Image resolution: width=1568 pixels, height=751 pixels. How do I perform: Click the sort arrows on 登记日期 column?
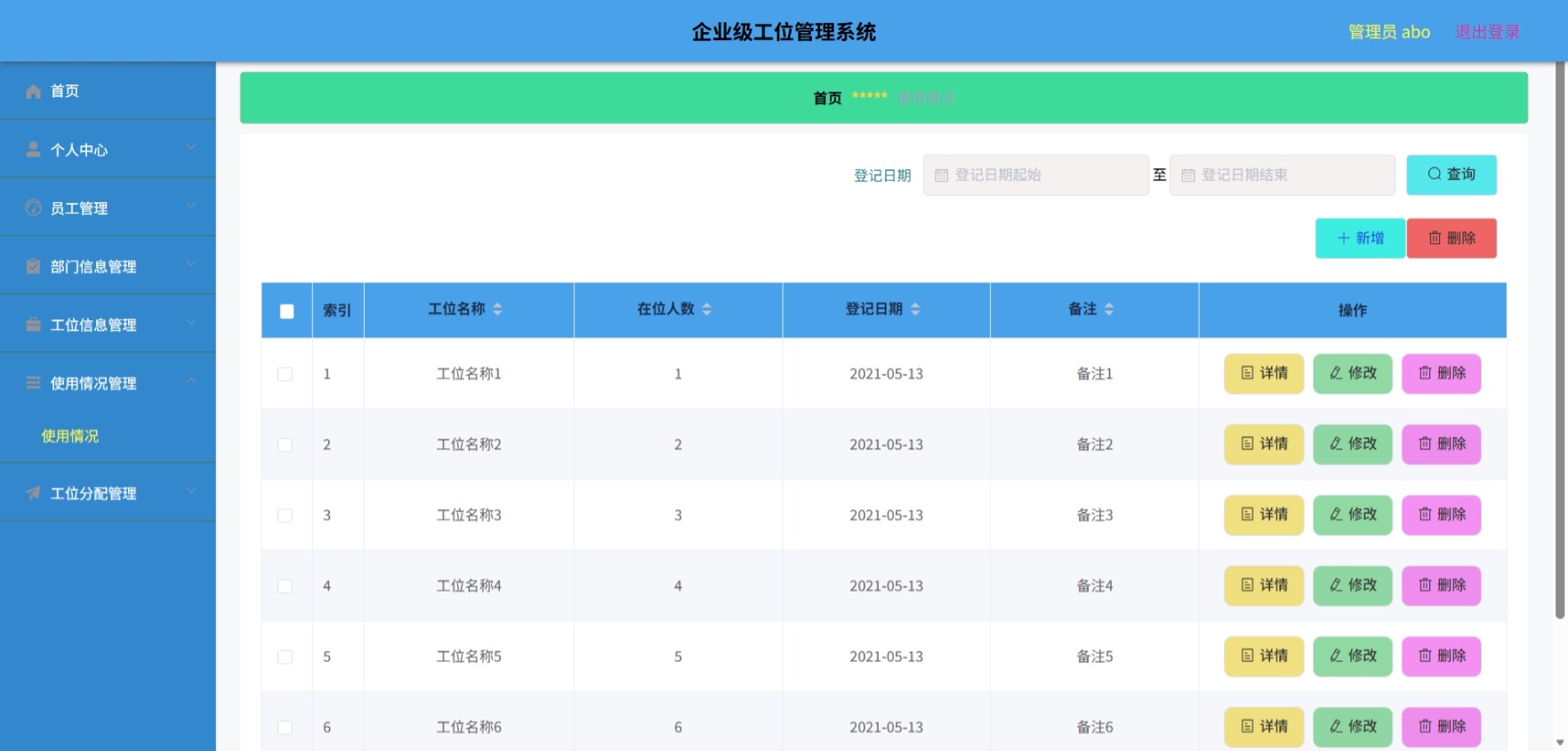click(x=915, y=309)
